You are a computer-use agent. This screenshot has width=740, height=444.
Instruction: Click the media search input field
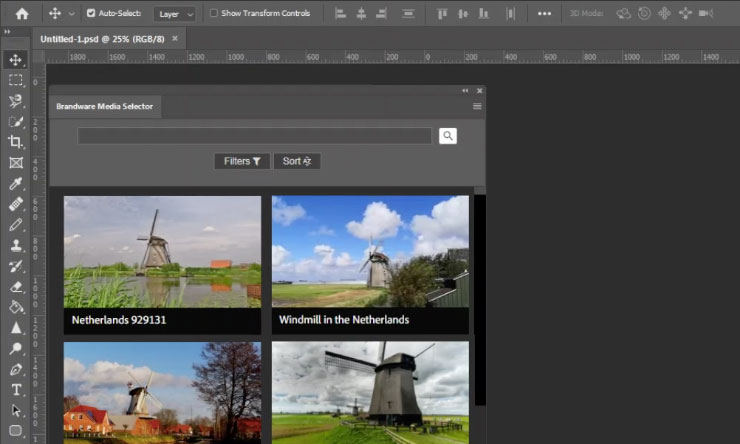tap(254, 136)
